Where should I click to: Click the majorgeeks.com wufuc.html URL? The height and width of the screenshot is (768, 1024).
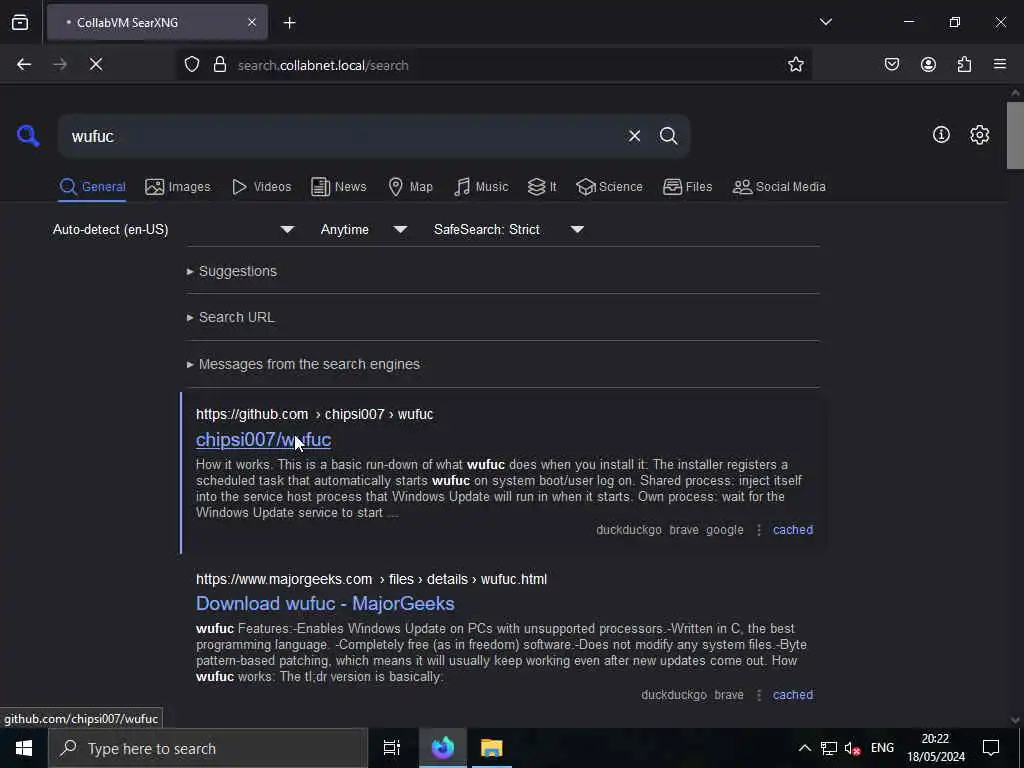(x=371, y=579)
